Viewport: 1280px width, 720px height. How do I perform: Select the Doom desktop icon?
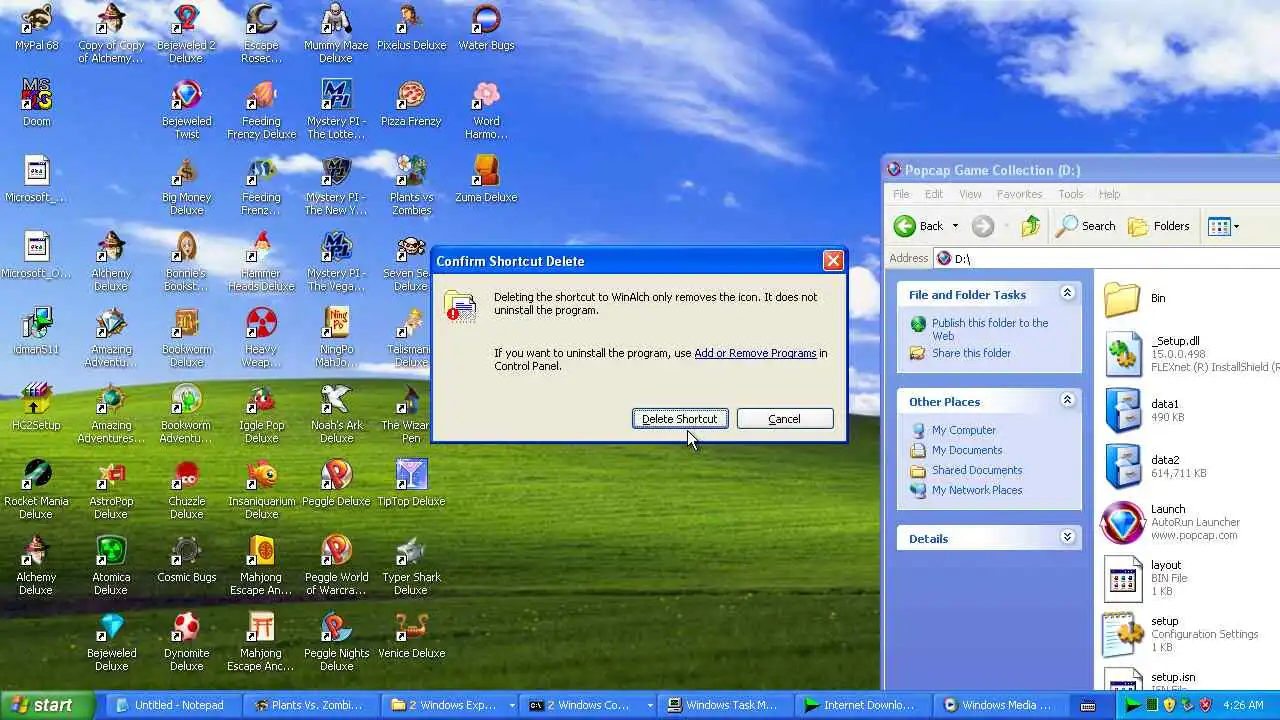(x=36, y=104)
